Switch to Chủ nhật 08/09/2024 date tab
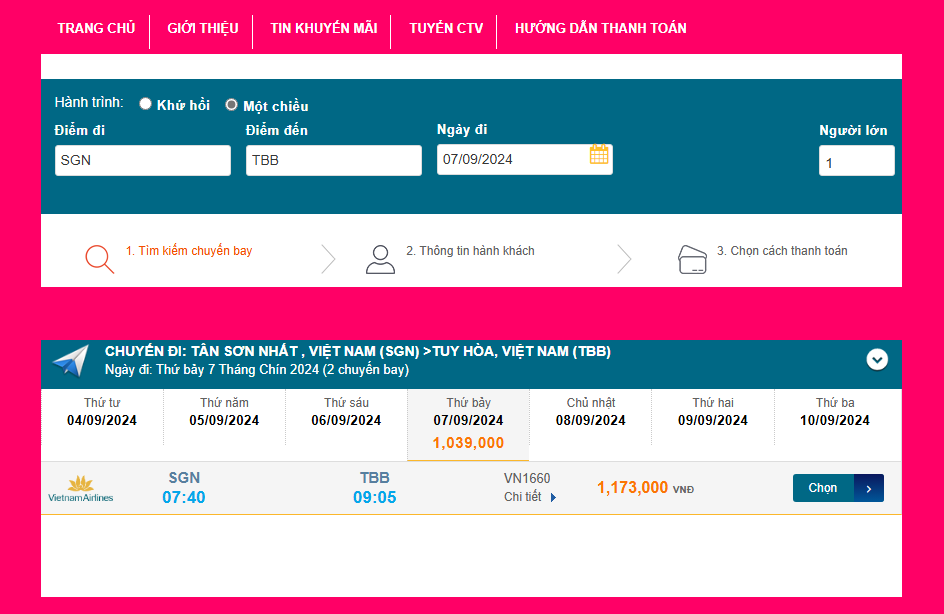 tap(590, 412)
